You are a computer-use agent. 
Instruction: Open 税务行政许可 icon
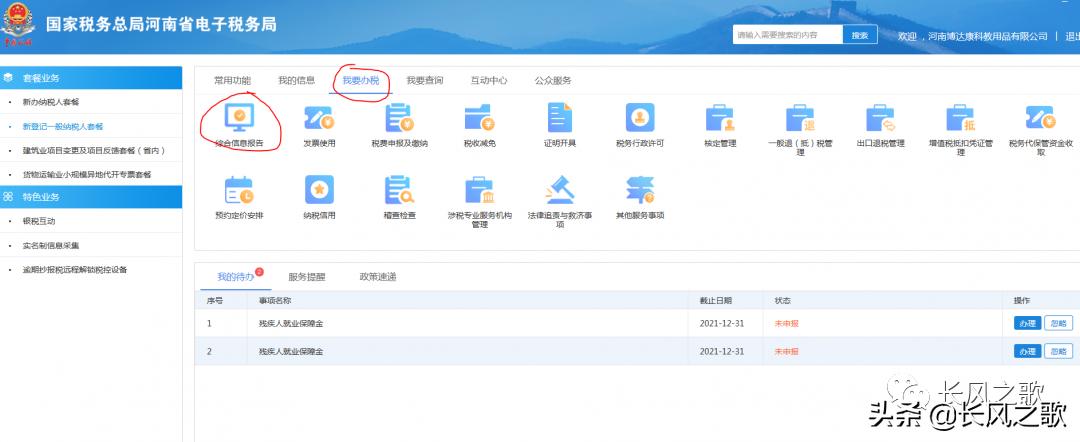click(x=640, y=118)
